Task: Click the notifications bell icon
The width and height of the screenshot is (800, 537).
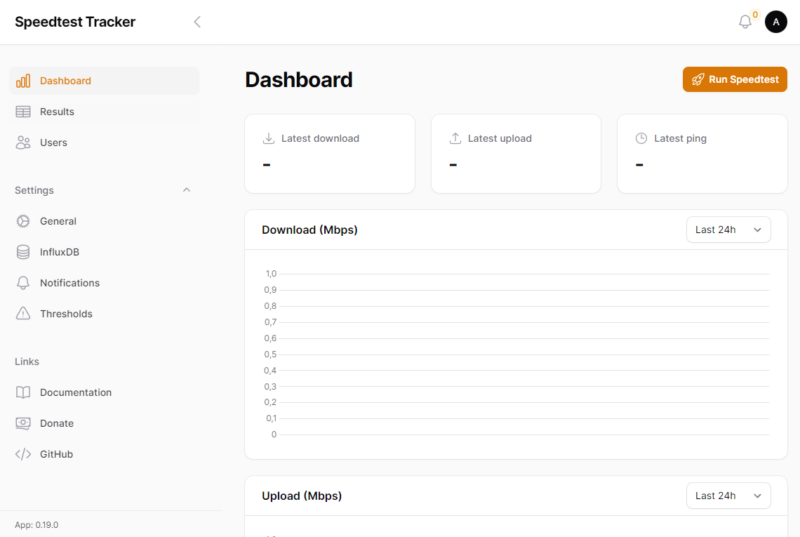Action: [x=745, y=22]
